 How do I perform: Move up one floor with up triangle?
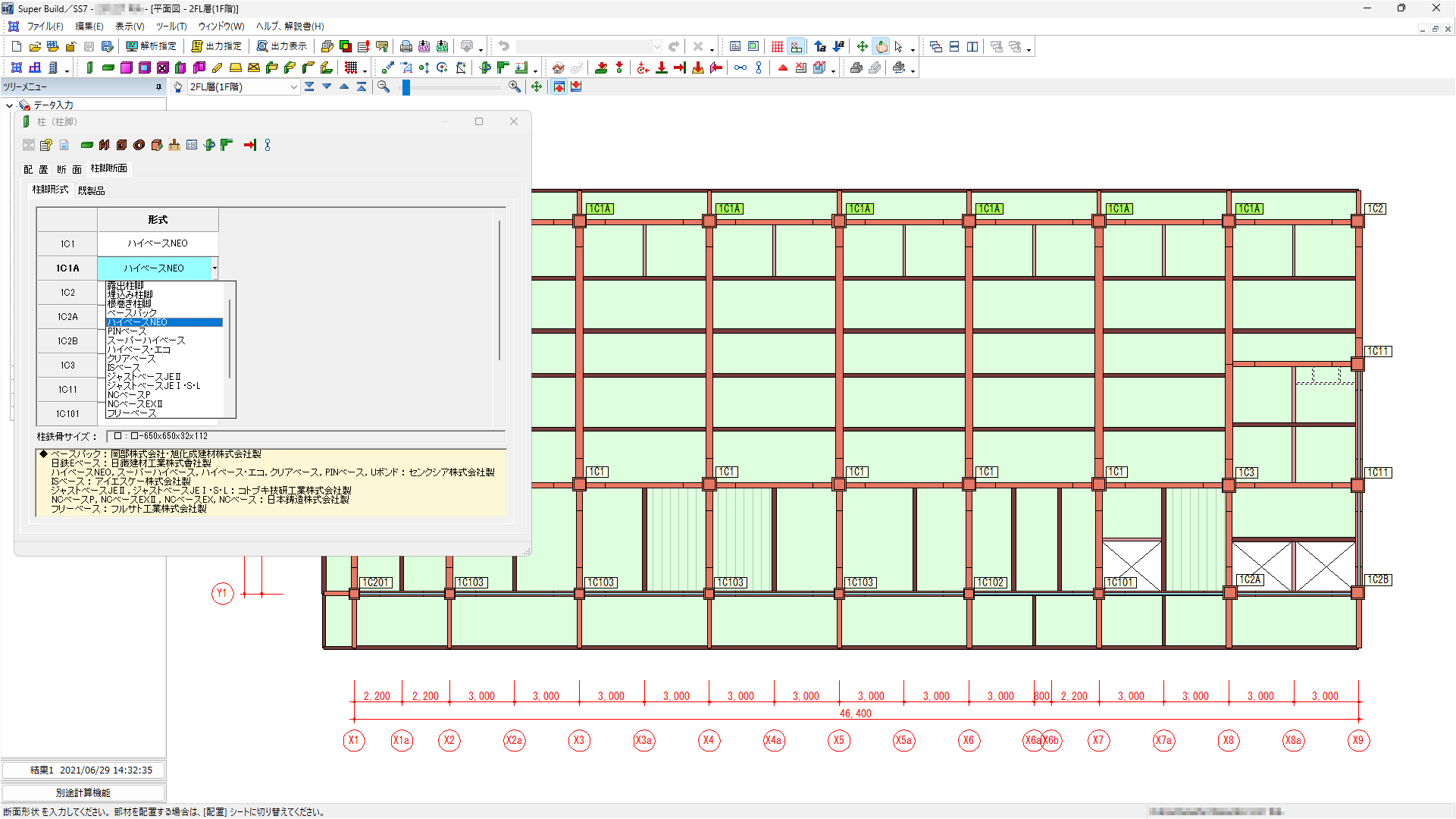pos(344,87)
